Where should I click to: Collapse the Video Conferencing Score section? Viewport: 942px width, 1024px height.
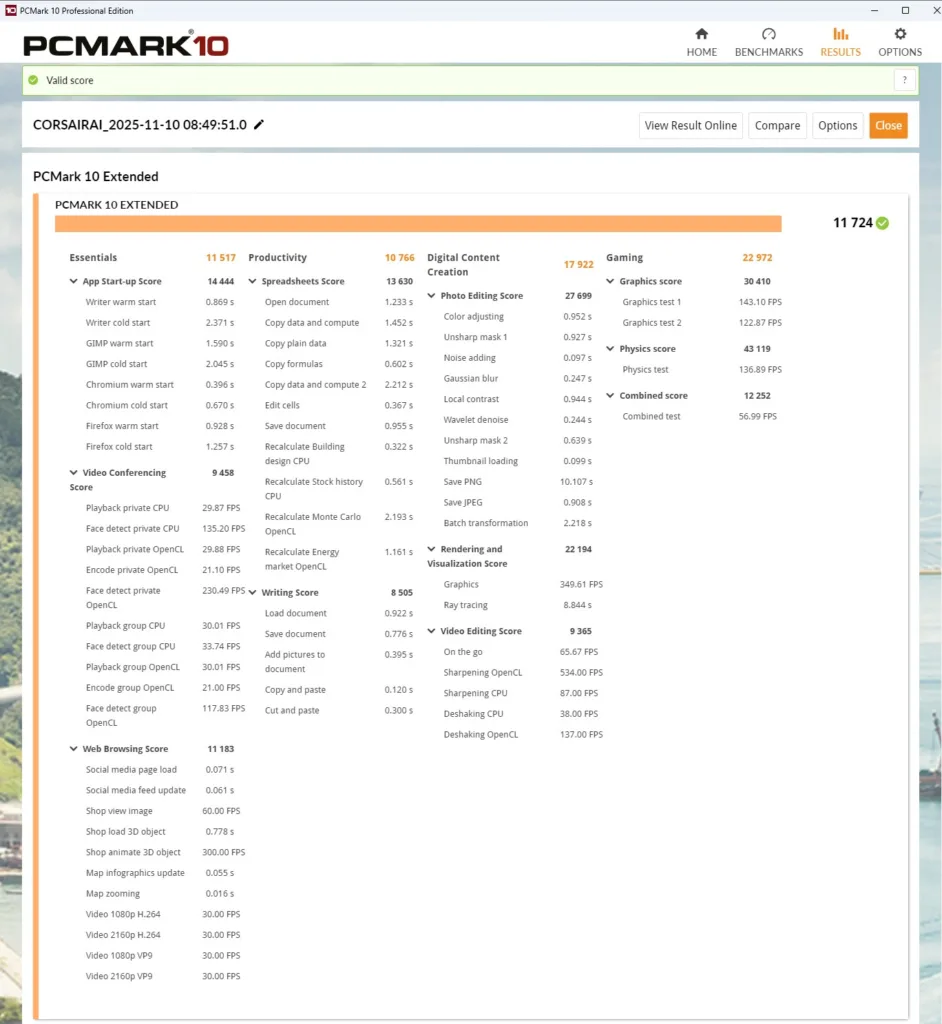74,473
